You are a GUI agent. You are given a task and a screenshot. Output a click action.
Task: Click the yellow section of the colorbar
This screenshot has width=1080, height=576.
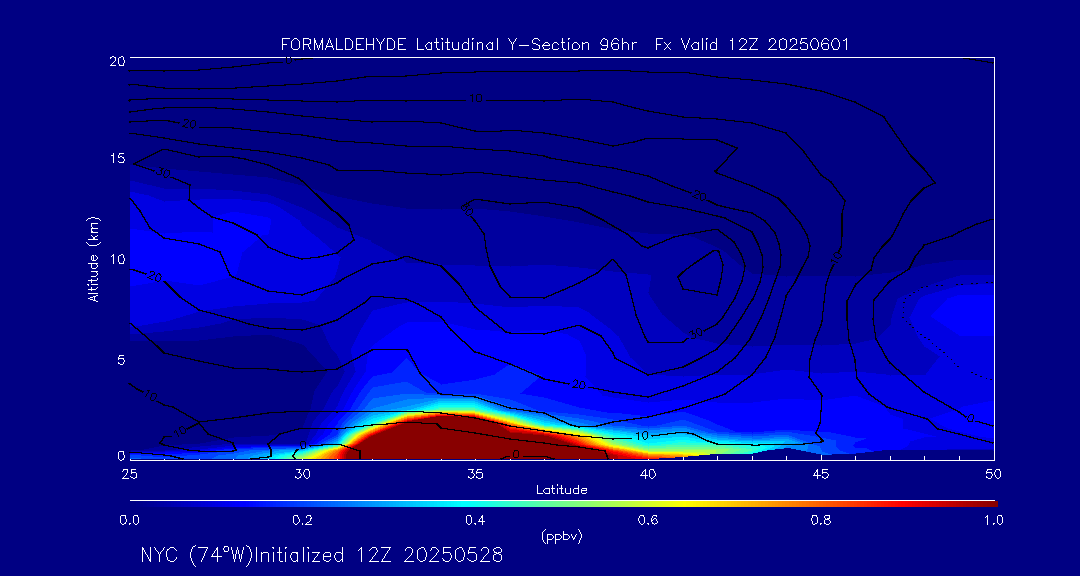[682, 504]
